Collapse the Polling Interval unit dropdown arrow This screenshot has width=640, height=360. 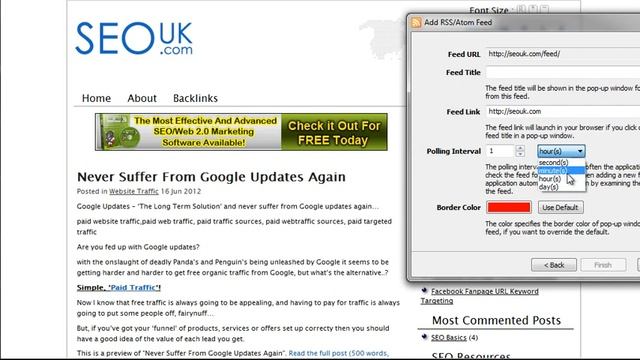click(x=580, y=151)
